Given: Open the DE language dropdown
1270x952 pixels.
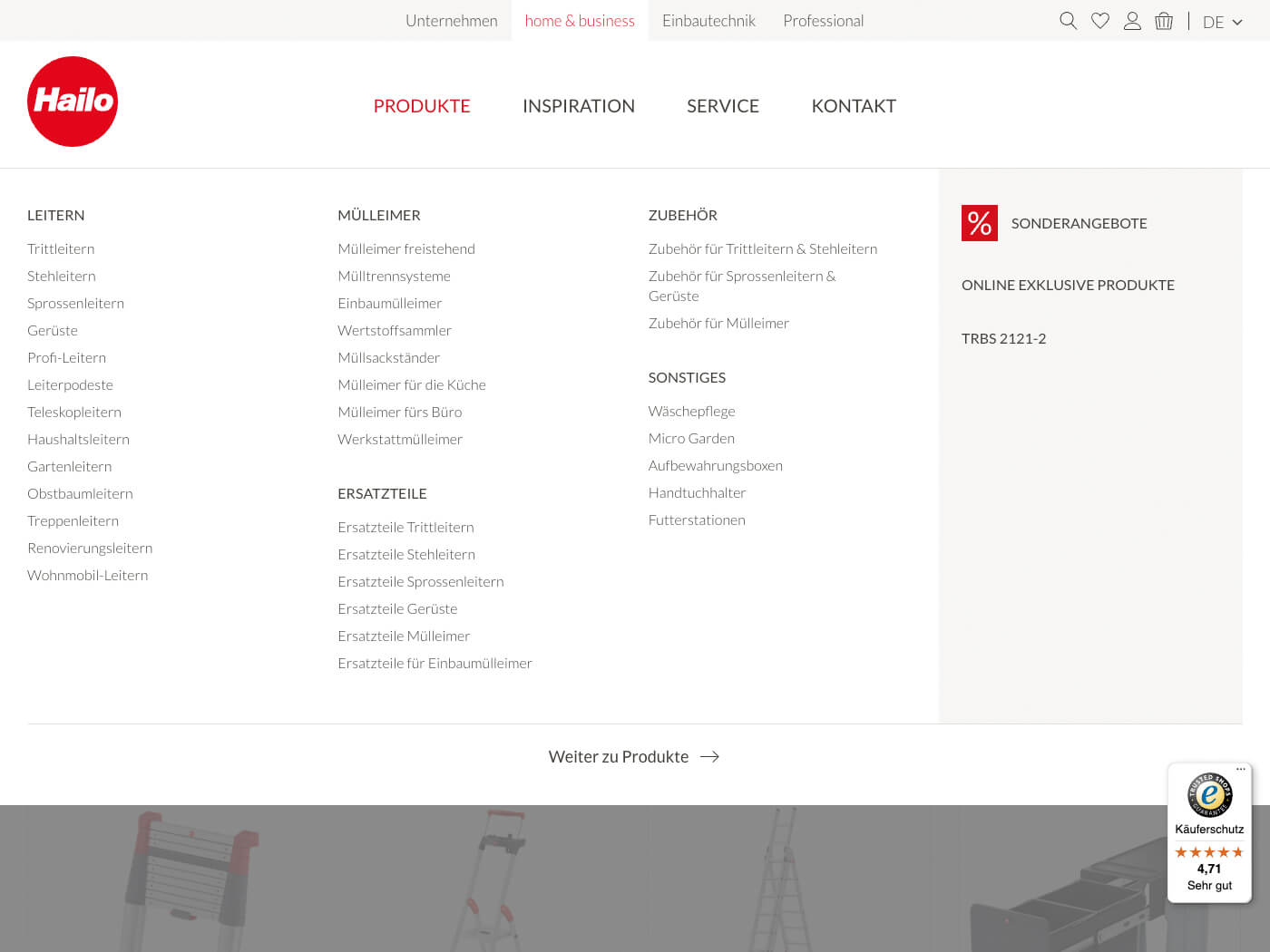Looking at the screenshot, I should (1222, 22).
